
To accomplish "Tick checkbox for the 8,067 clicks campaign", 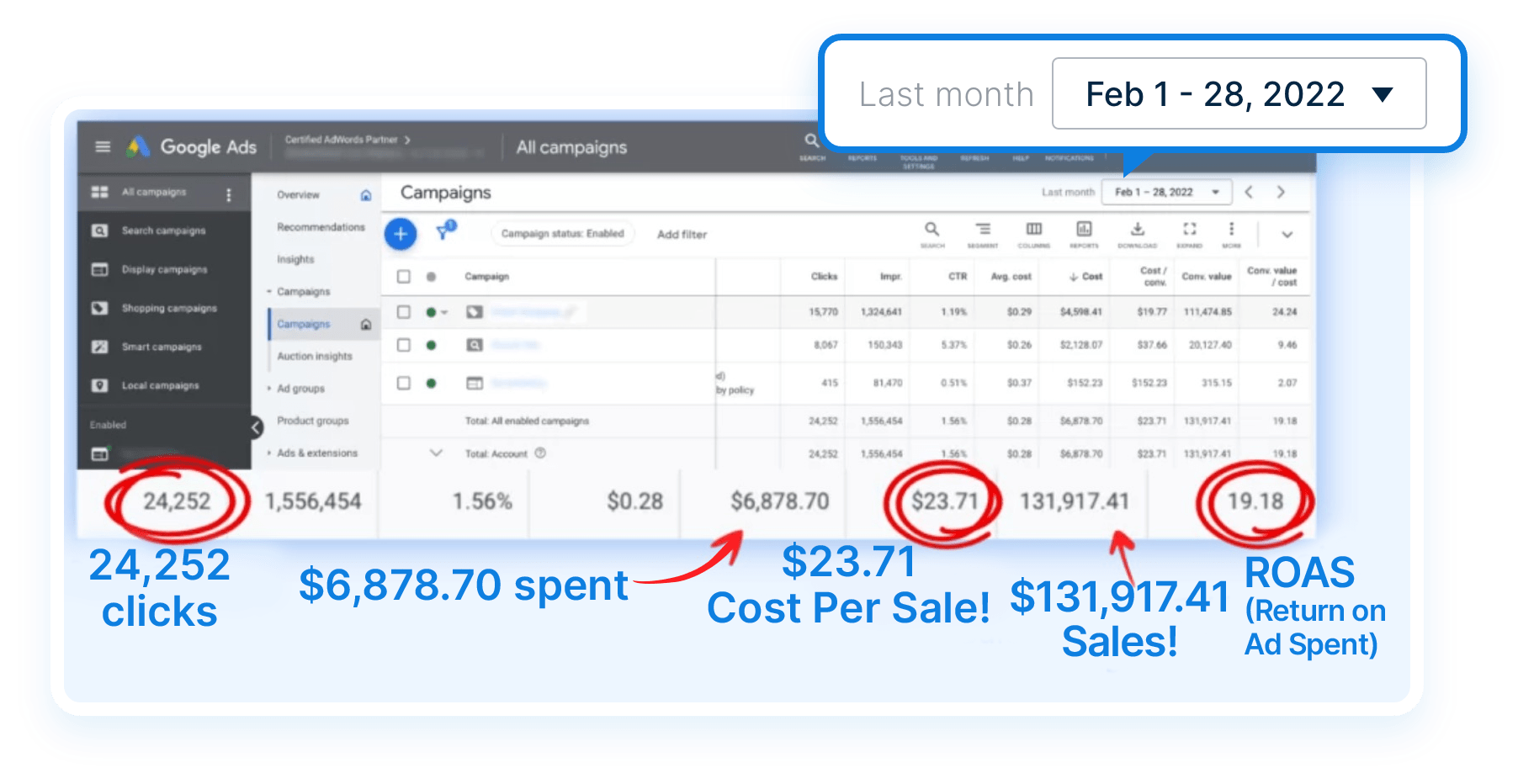I will click(x=404, y=345).
